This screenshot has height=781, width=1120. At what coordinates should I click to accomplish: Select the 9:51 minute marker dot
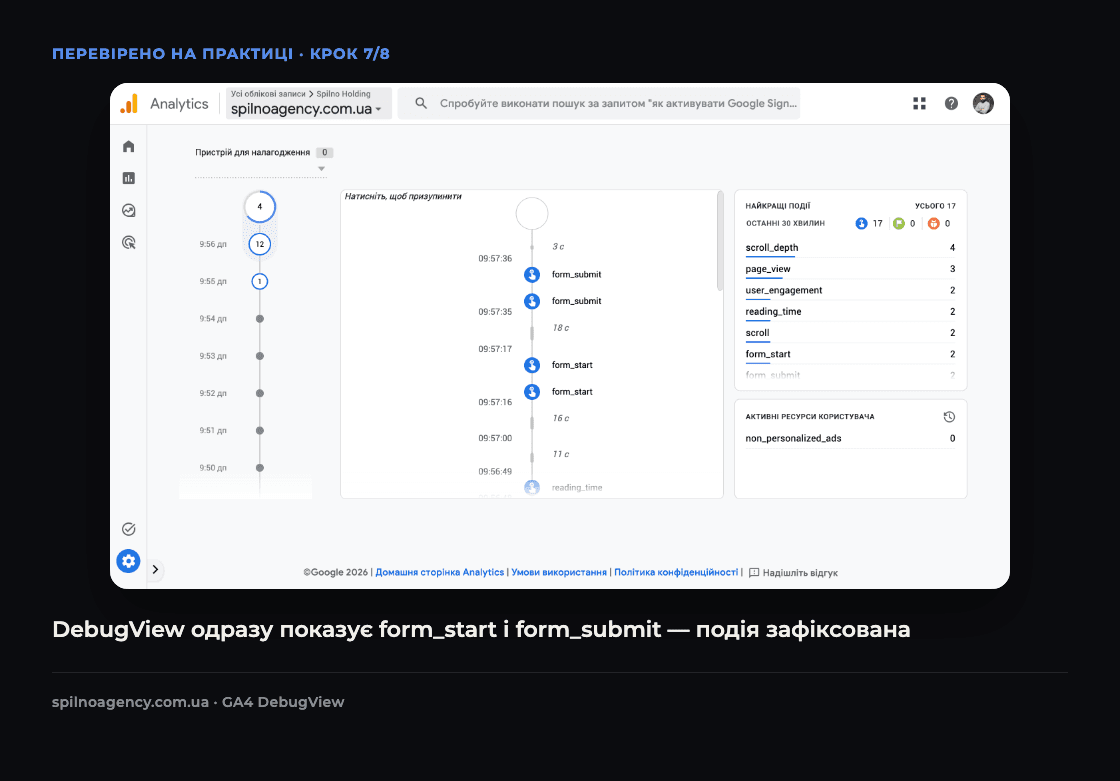tap(260, 430)
